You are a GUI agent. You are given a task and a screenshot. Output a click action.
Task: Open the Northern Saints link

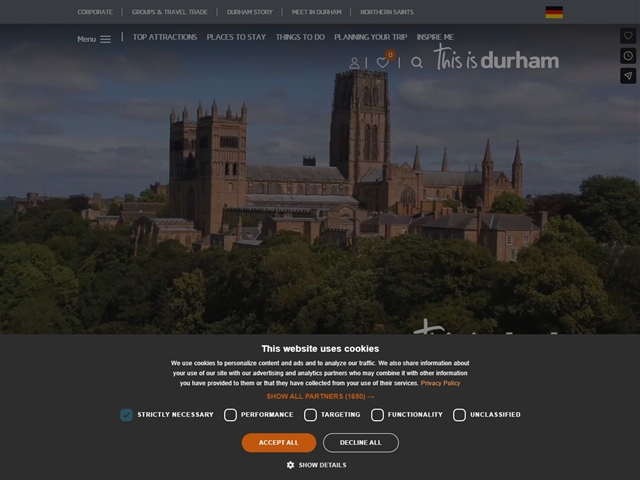click(387, 12)
